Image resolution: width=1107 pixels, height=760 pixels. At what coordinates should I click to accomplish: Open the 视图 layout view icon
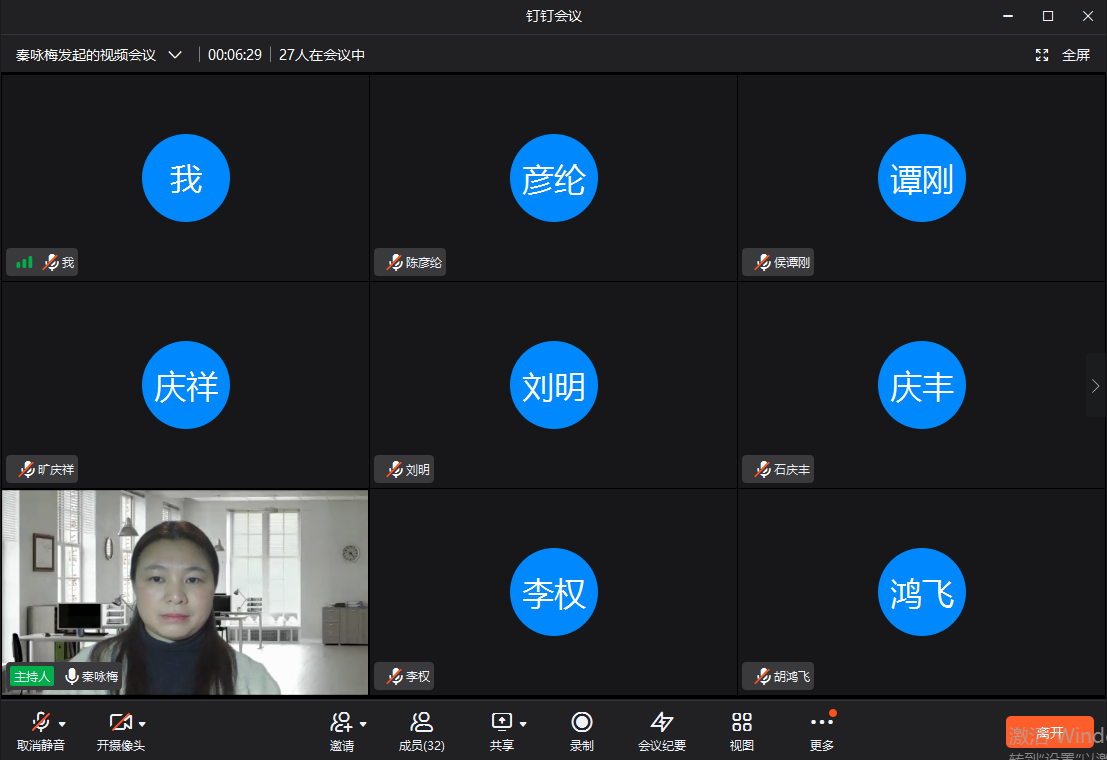click(741, 723)
